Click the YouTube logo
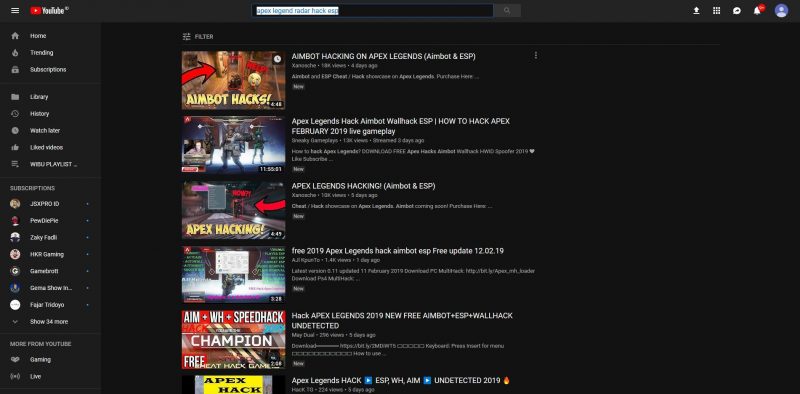Viewport: 800px width, 394px height. [x=49, y=10]
